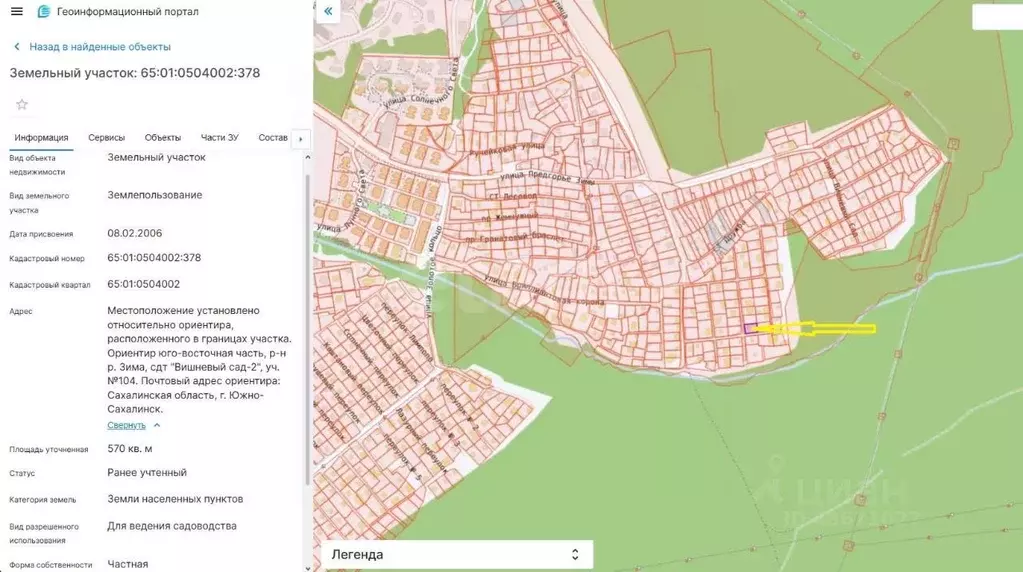The width and height of the screenshot is (1023, 572).
Task: Click the info panel vertical scrollbar
Action: 307,320
